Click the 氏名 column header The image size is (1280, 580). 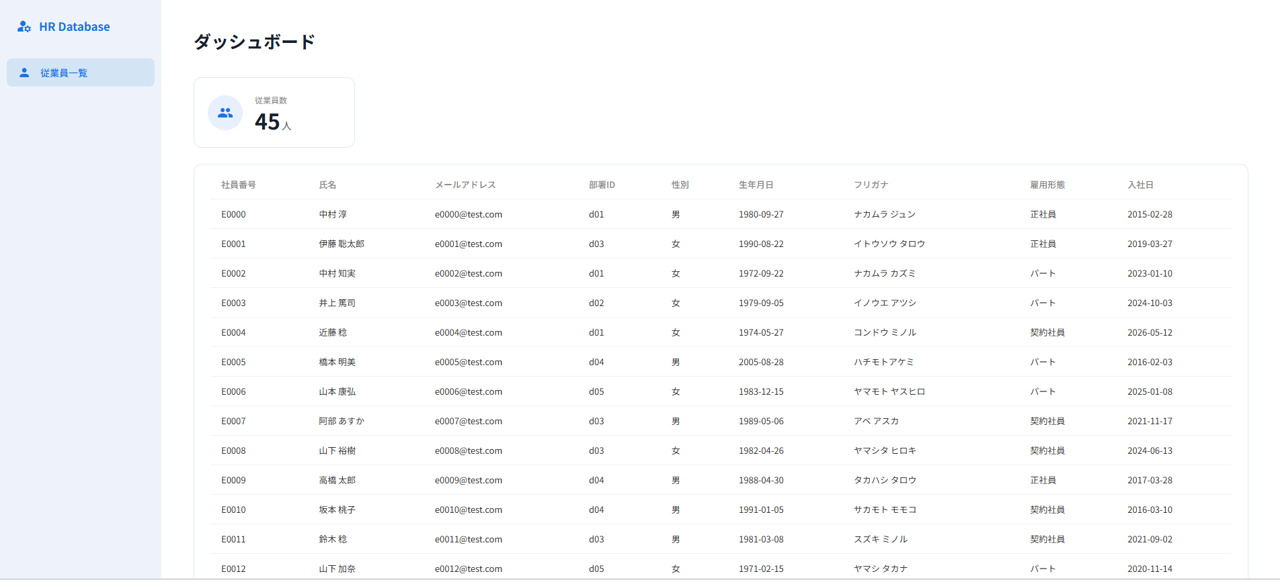pos(328,185)
